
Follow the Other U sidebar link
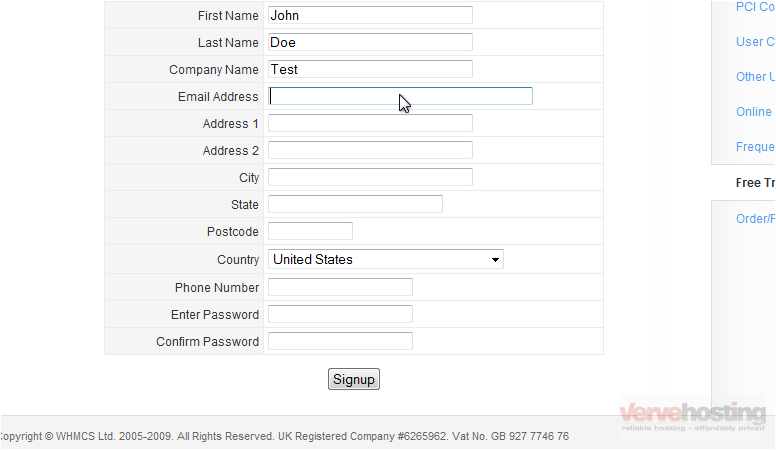coord(755,77)
